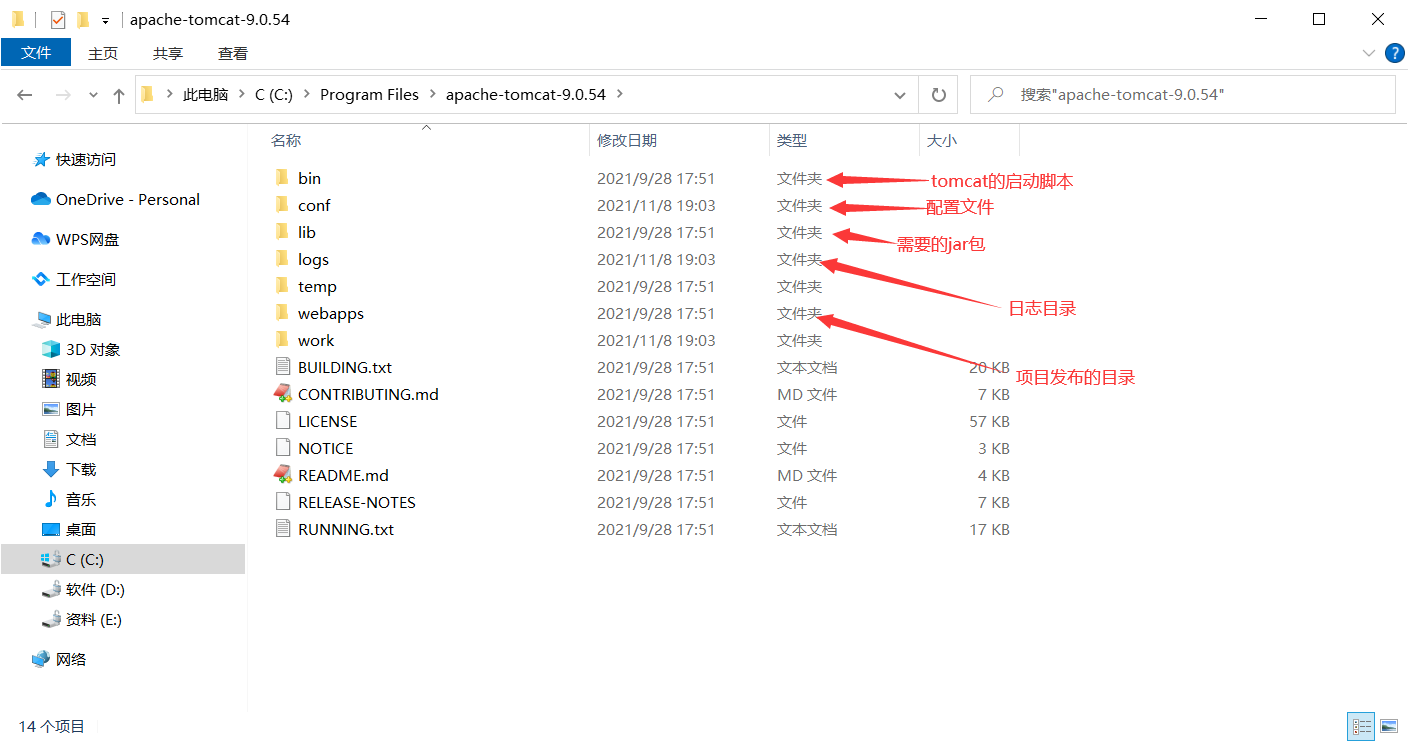This screenshot has width=1409, height=742.
Task: Click the LICENSE file icon
Action: [x=281, y=421]
